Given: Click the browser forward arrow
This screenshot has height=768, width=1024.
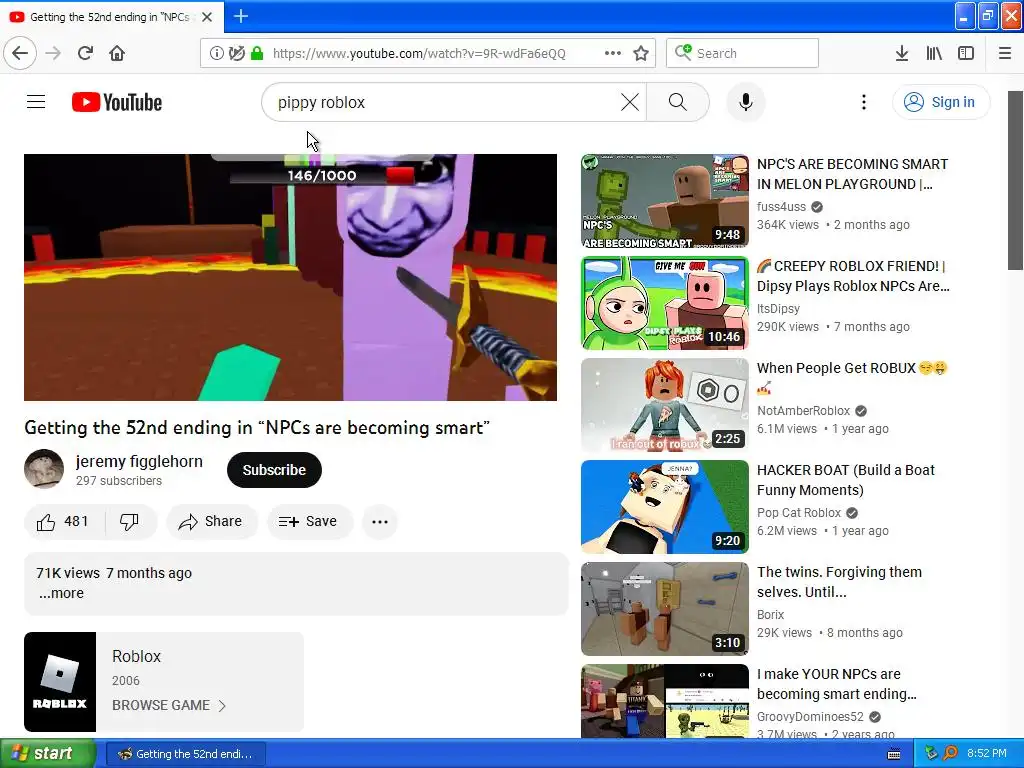Looking at the screenshot, I should (53, 53).
